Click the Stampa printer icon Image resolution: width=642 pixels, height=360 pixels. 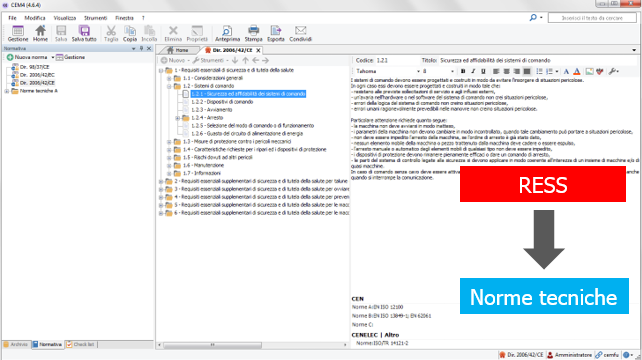pyautogui.click(x=253, y=34)
